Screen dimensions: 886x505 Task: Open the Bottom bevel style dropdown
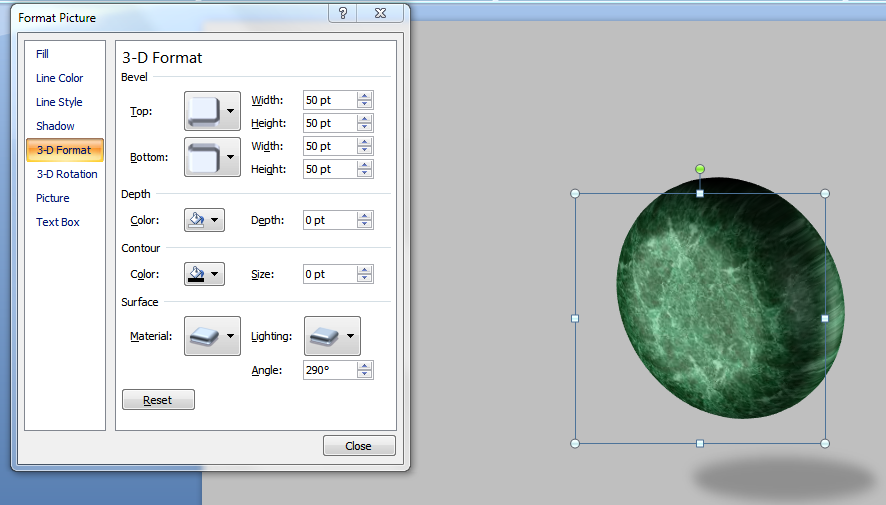[x=212, y=157]
